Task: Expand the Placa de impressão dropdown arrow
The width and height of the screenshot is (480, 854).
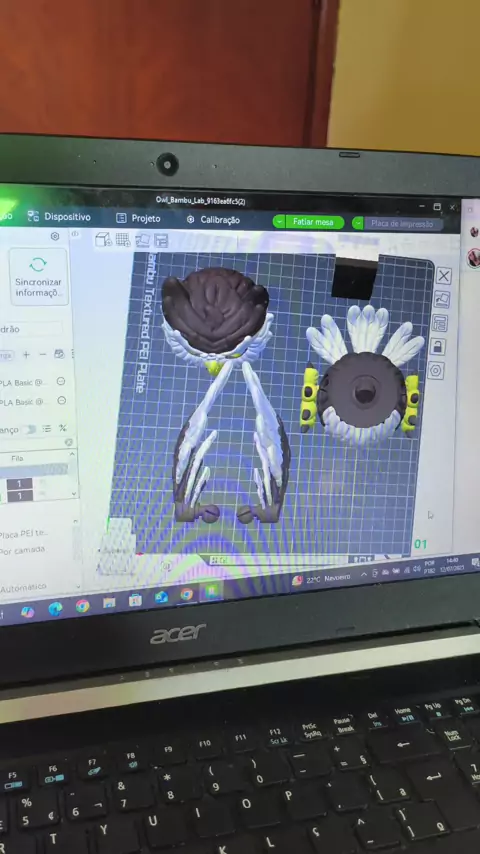Action: (358, 223)
